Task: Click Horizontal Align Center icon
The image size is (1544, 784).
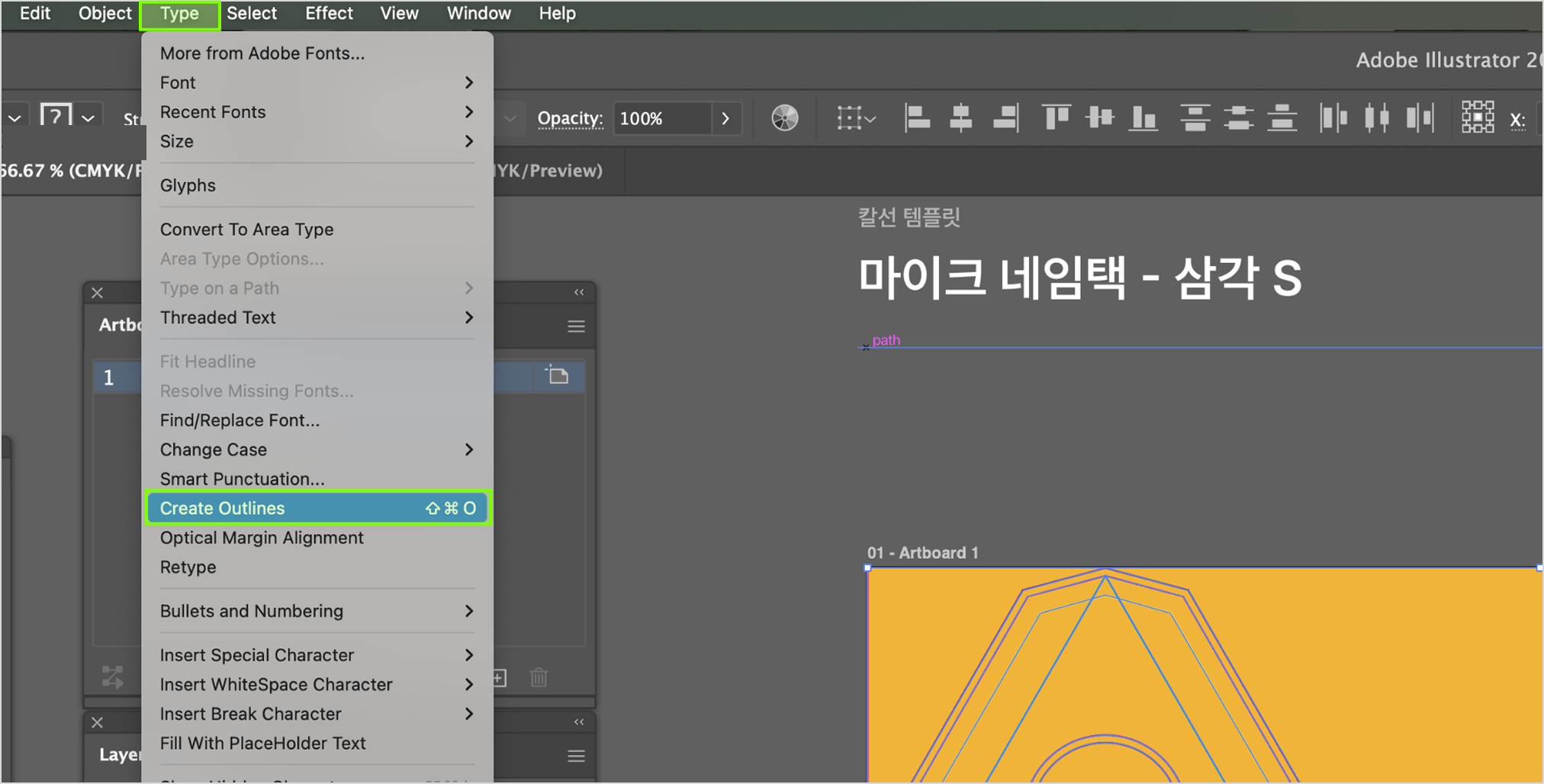Action: (x=960, y=118)
